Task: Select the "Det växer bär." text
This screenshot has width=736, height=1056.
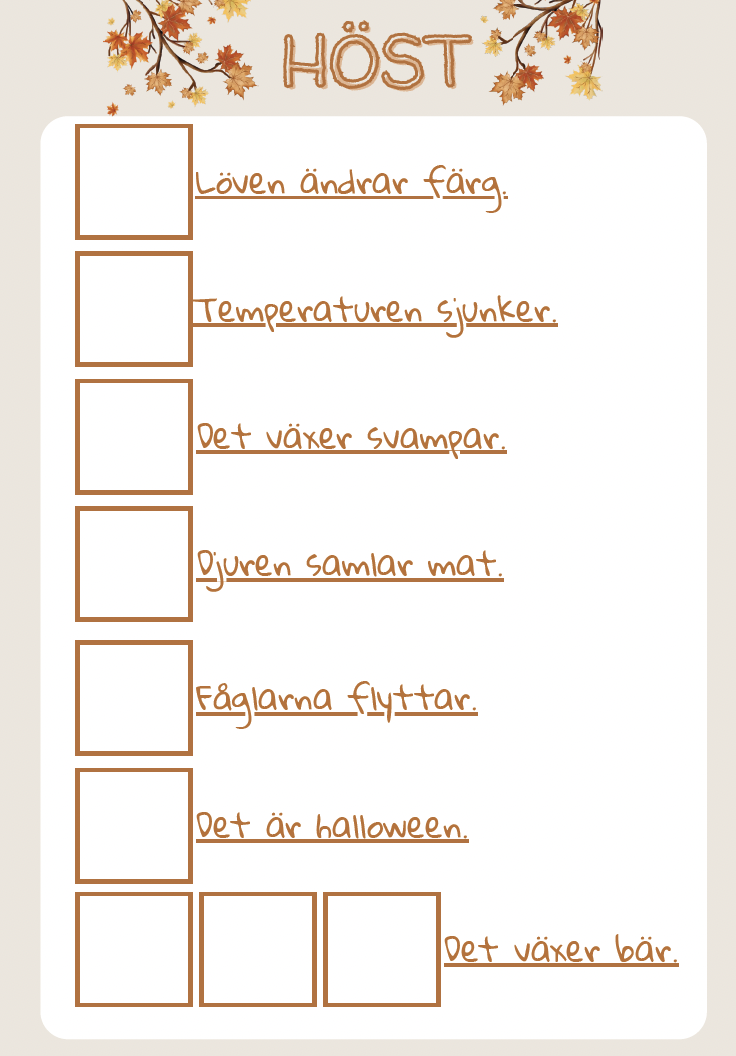Action: pos(561,950)
